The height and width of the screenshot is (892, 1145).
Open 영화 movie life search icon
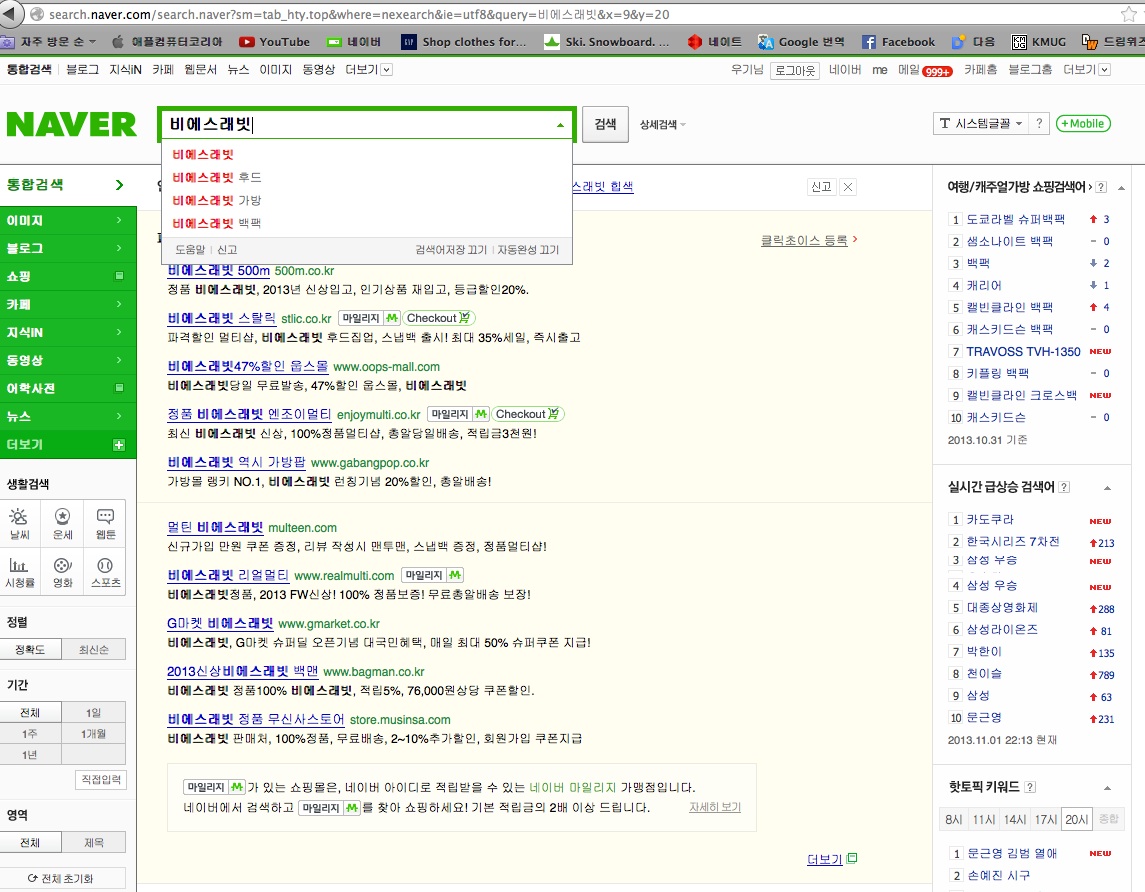63,572
